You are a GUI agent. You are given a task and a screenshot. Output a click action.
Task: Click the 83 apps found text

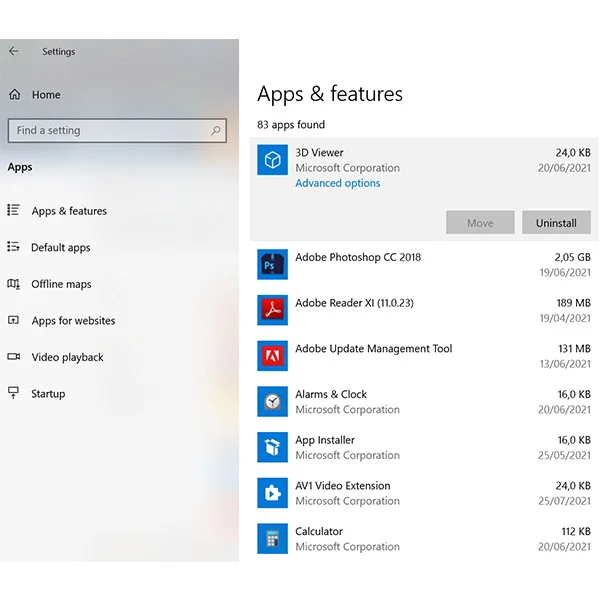point(291,125)
